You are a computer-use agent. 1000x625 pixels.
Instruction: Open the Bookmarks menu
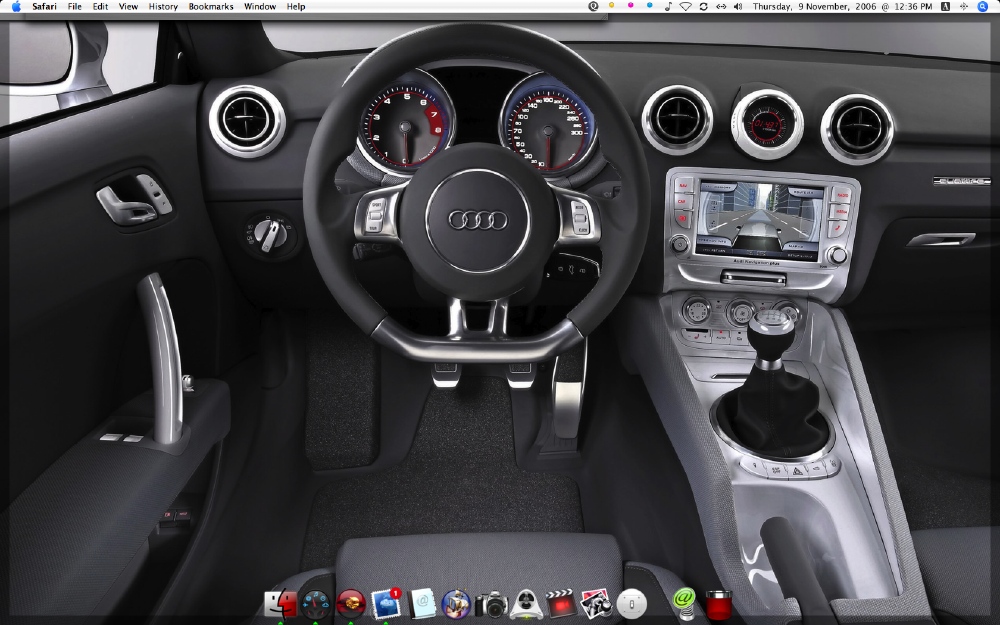(x=211, y=6)
